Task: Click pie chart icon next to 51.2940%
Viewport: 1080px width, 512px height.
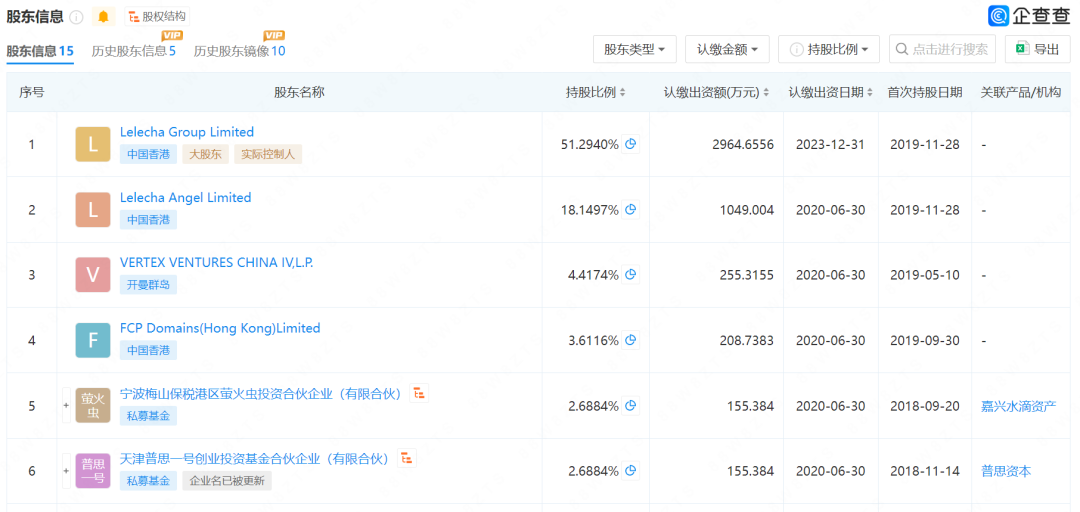Action: (x=630, y=144)
